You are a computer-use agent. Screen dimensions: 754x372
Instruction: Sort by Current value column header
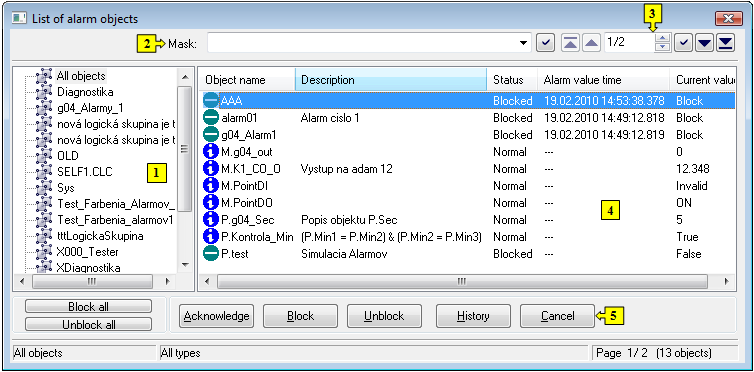(x=703, y=80)
